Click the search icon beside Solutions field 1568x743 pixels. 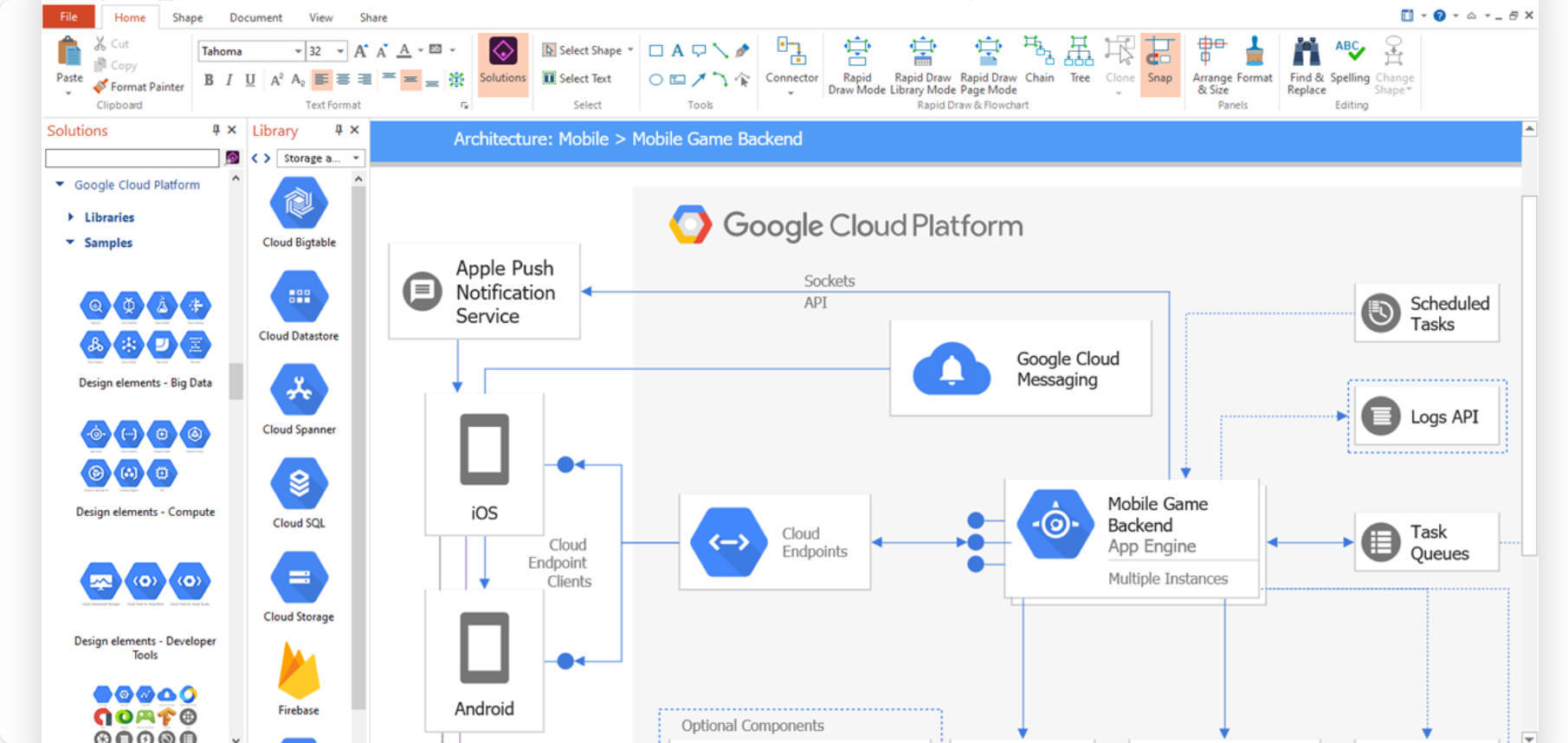tap(232, 158)
